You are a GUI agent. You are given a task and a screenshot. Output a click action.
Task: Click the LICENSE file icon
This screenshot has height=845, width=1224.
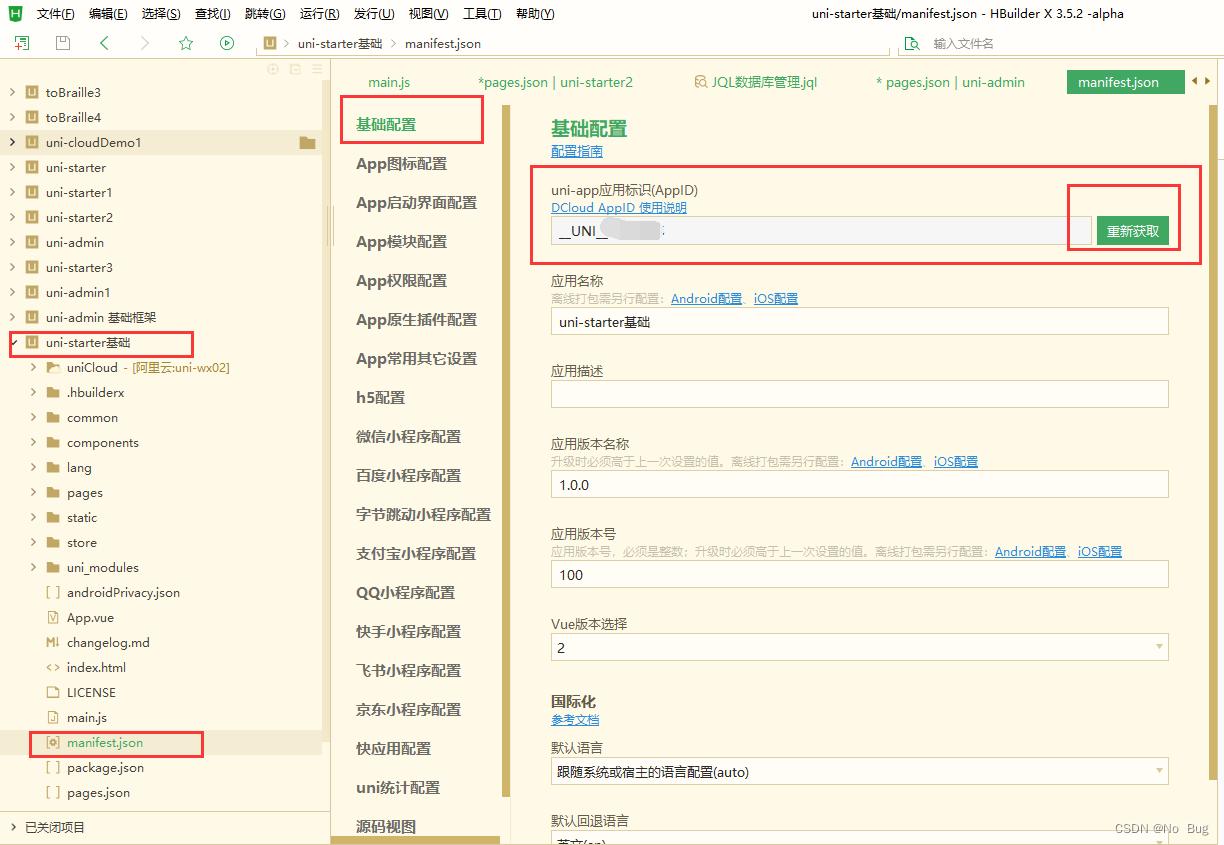[x=53, y=693]
